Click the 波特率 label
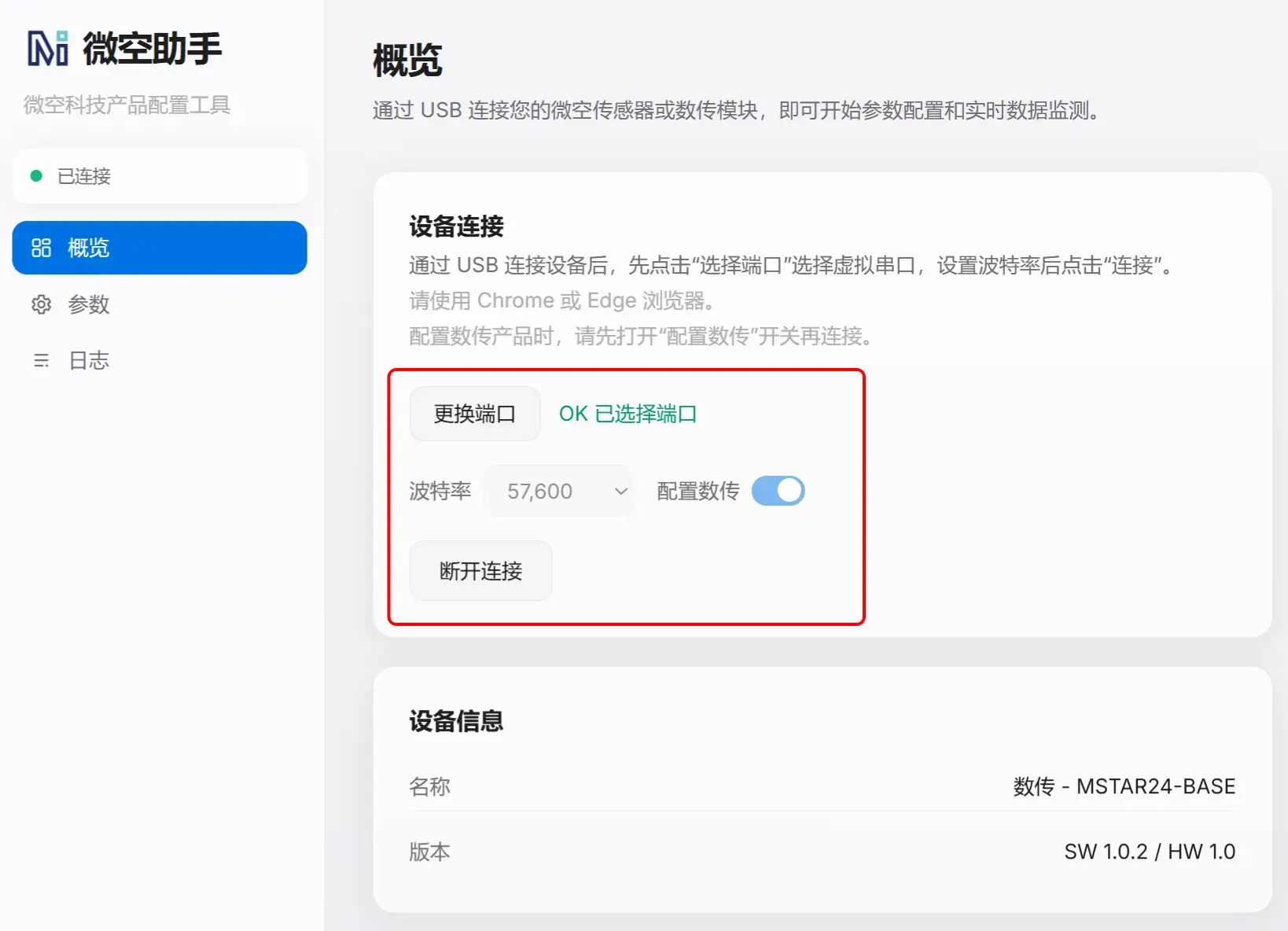Viewport: 1288px width, 931px height. pos(440,491)
